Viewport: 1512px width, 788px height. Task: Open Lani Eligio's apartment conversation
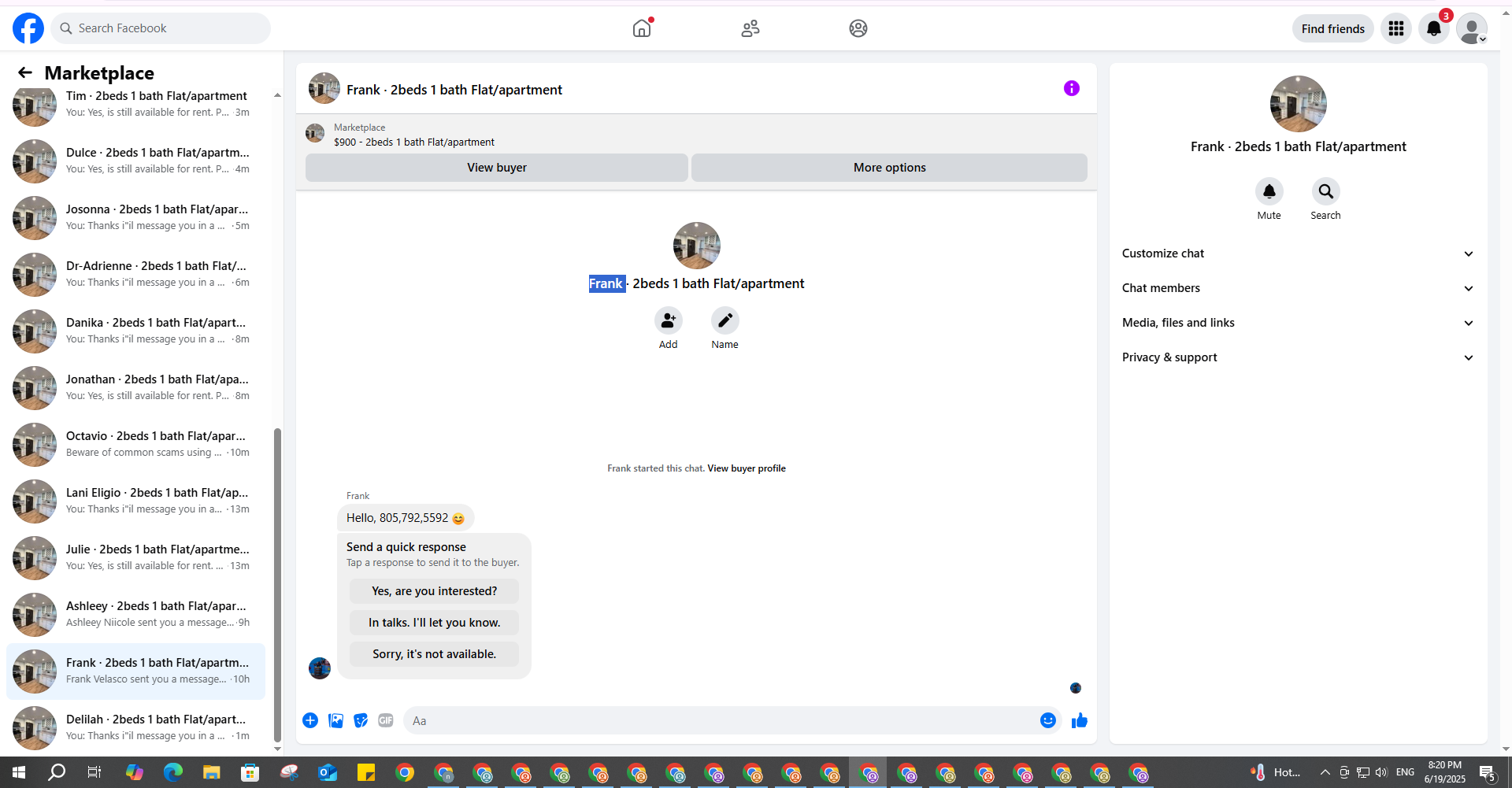pos(135,501)
